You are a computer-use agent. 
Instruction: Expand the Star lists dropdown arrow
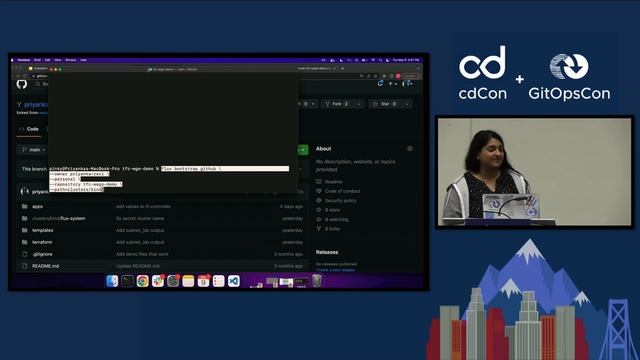pos(407,104)
